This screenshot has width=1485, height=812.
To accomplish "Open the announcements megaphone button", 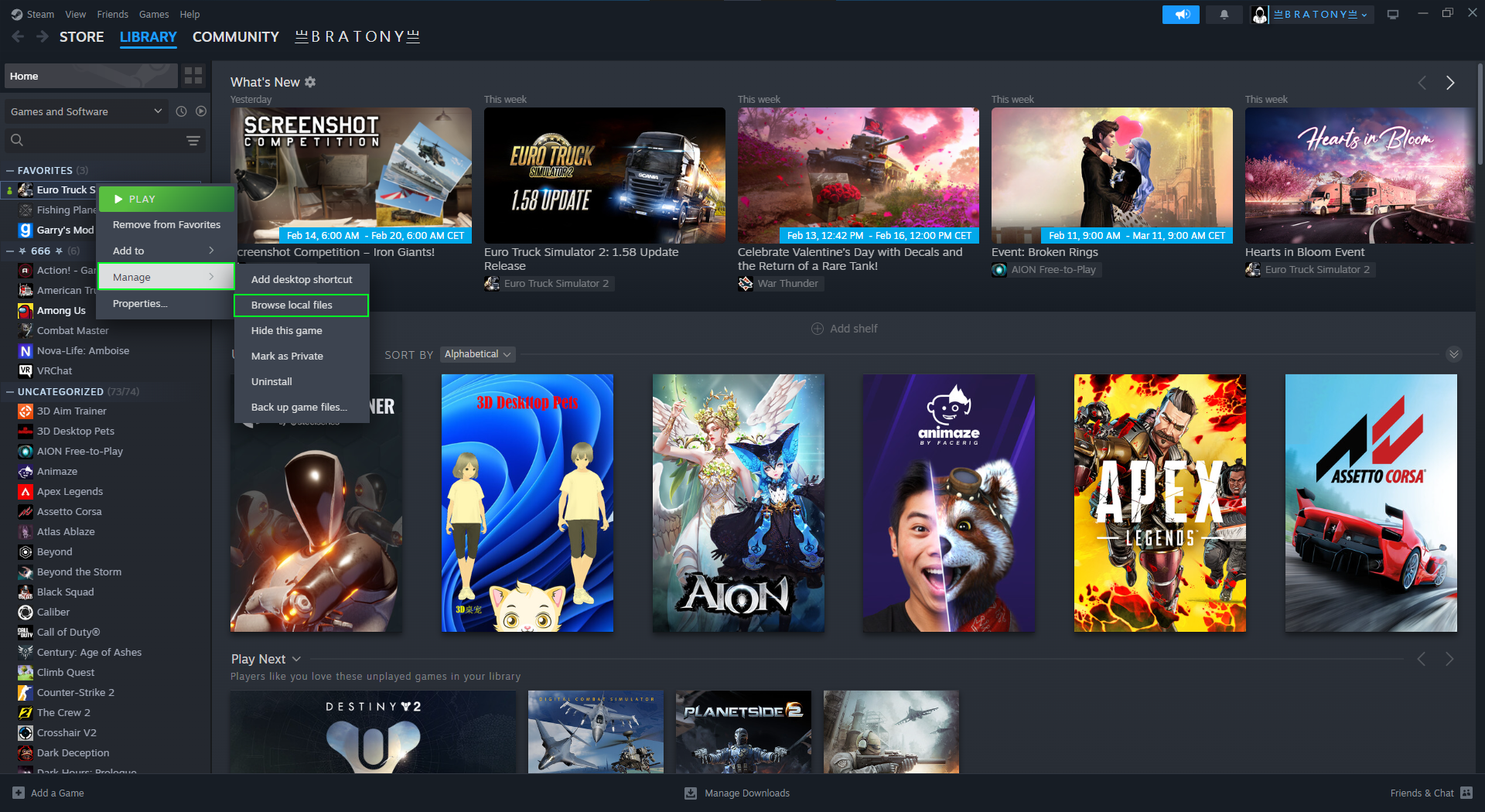I will (1181, 15).
